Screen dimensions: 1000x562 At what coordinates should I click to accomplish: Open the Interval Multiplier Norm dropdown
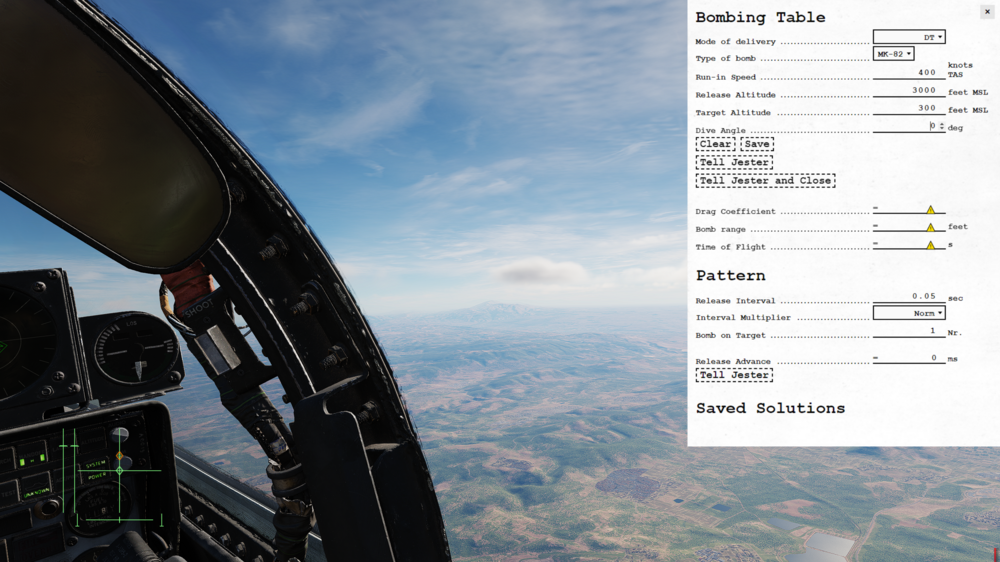coord(909,313)
